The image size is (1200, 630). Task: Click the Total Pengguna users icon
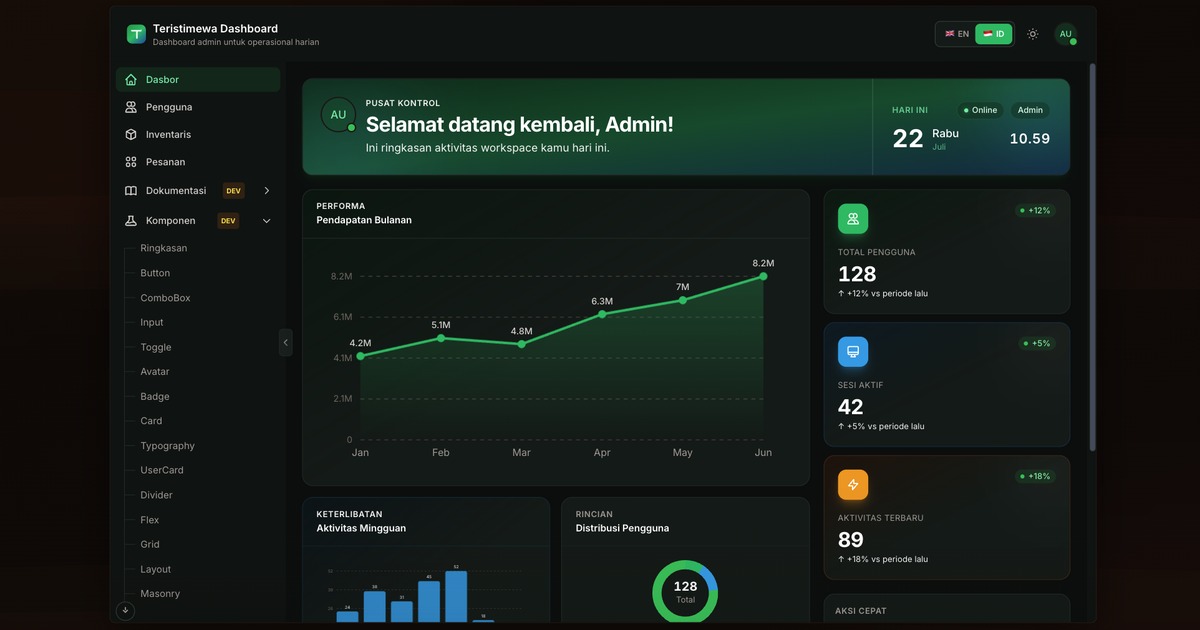(x=853, y=219)
